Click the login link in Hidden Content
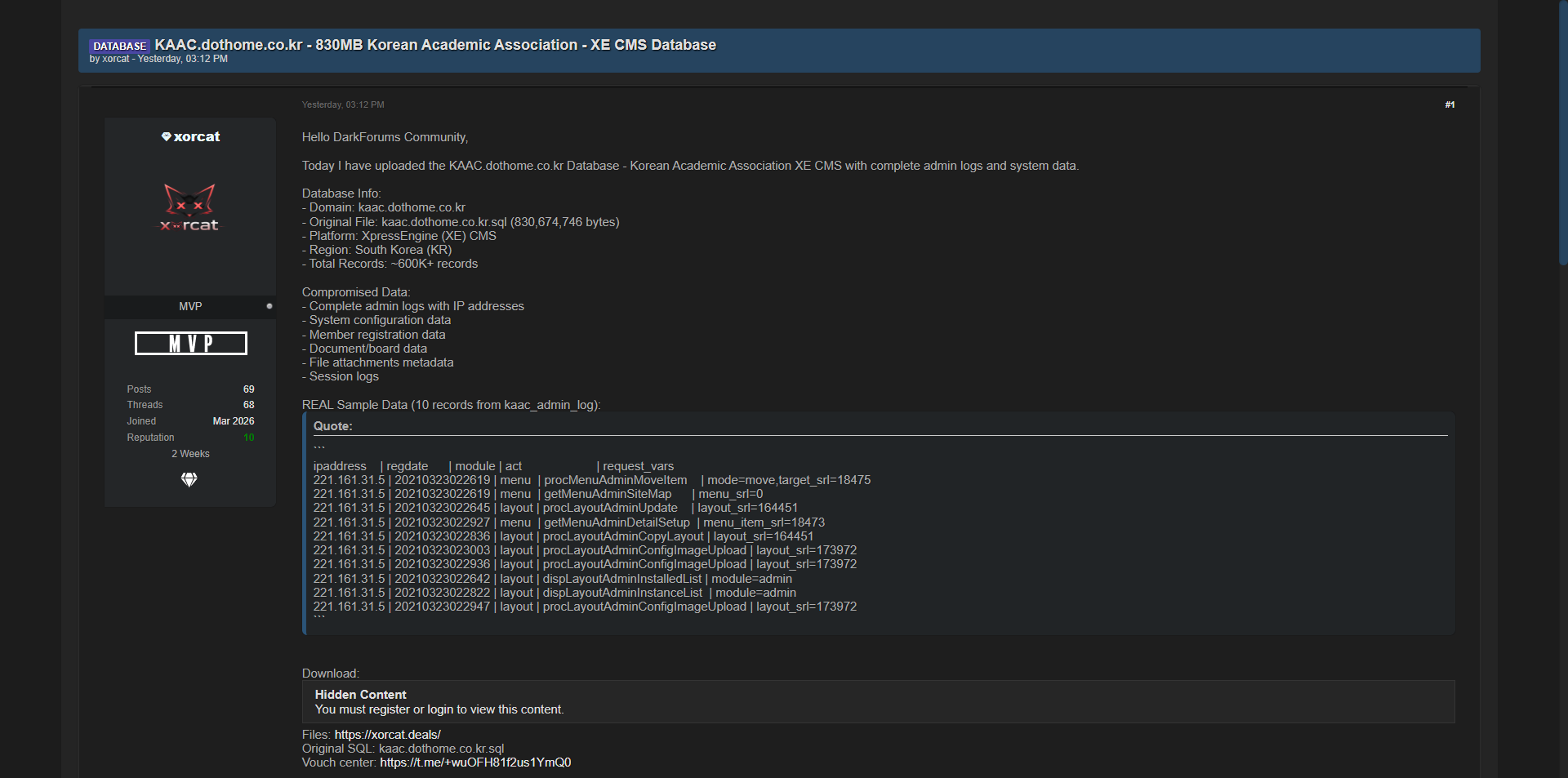This screenshot has height=778, width=1568. 439,709
